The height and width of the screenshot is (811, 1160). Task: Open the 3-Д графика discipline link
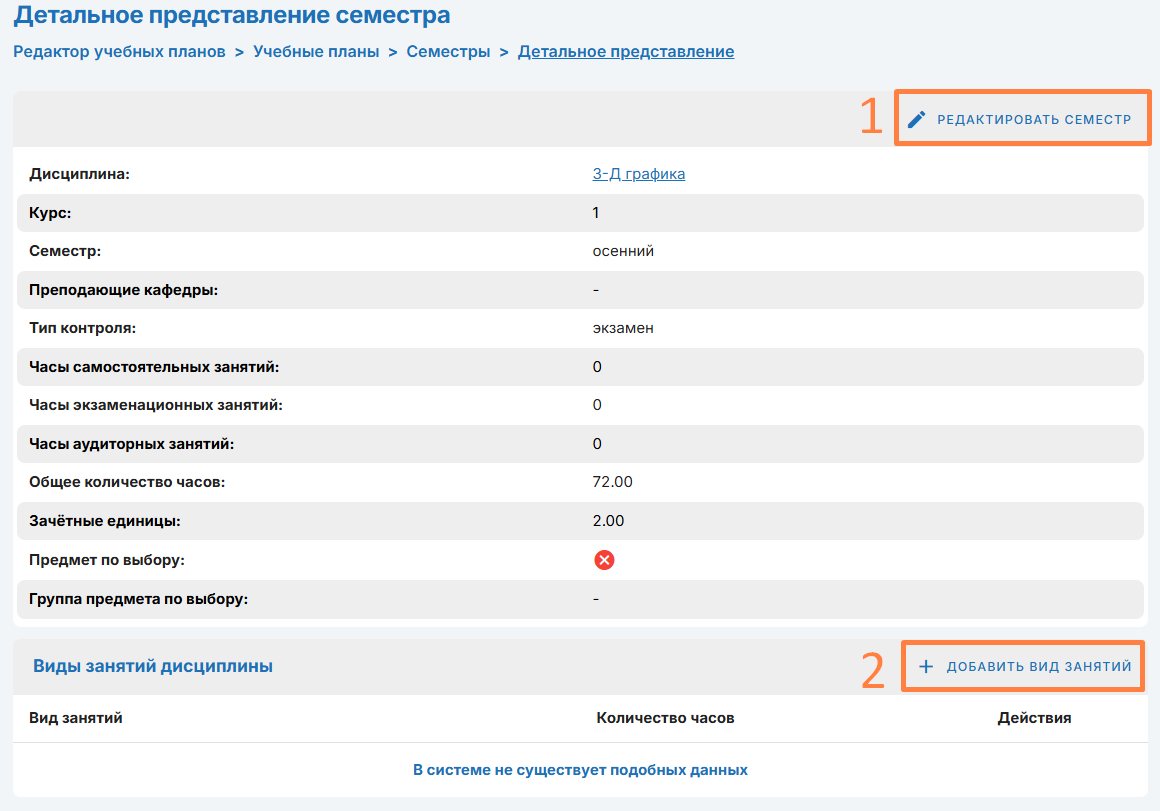coord(638,174)
